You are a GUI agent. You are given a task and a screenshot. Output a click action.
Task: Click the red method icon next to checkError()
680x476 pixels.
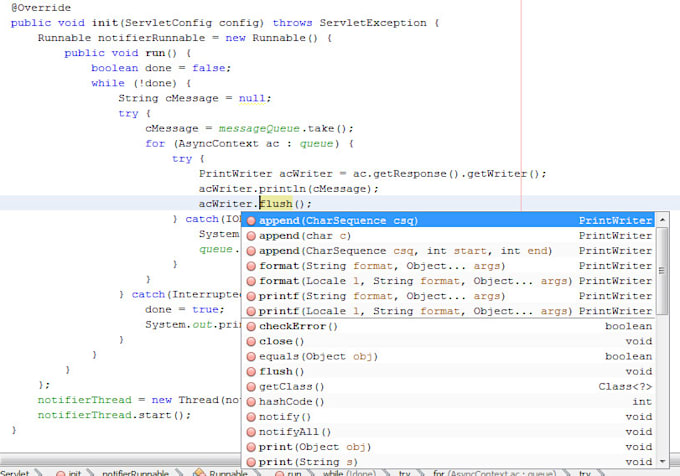coord(251,326)
